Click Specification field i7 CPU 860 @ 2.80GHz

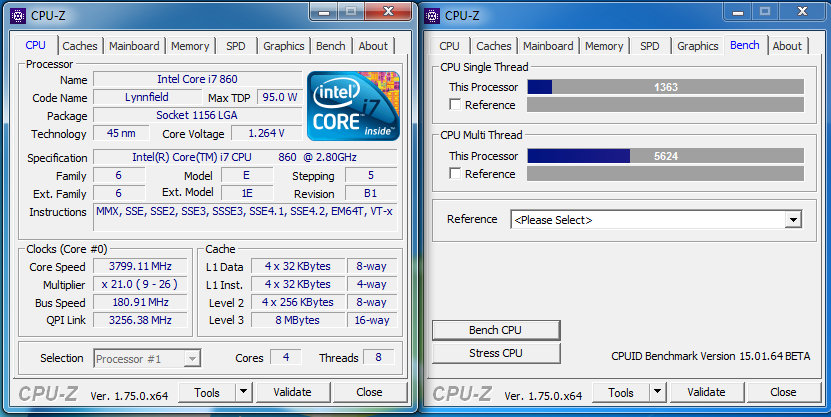click(244, 157)
